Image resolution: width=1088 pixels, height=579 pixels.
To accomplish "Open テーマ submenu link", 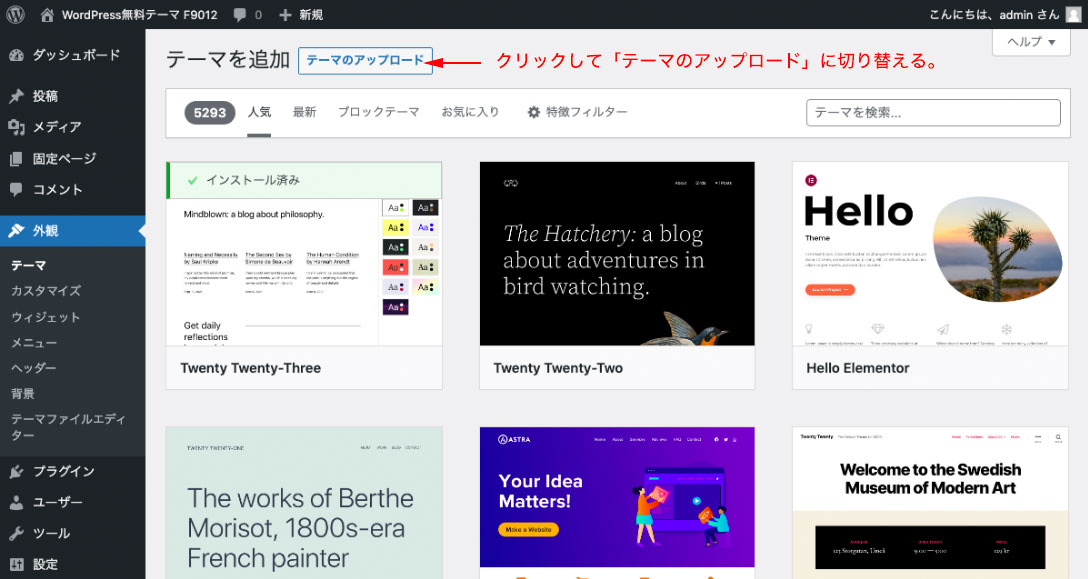I will [x=28, y=265].
